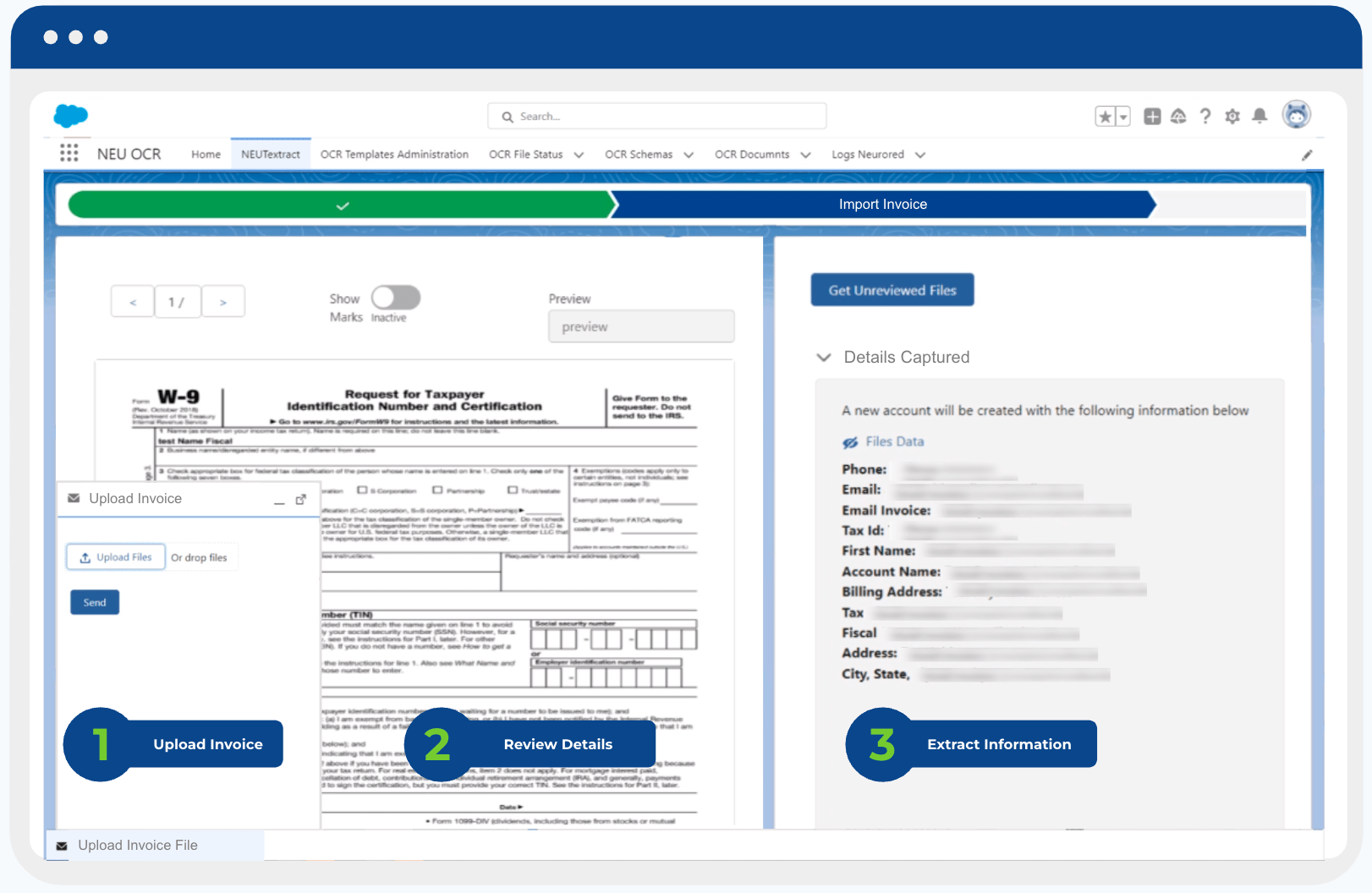
Task: Go to the Home tab
Action: 206,155
